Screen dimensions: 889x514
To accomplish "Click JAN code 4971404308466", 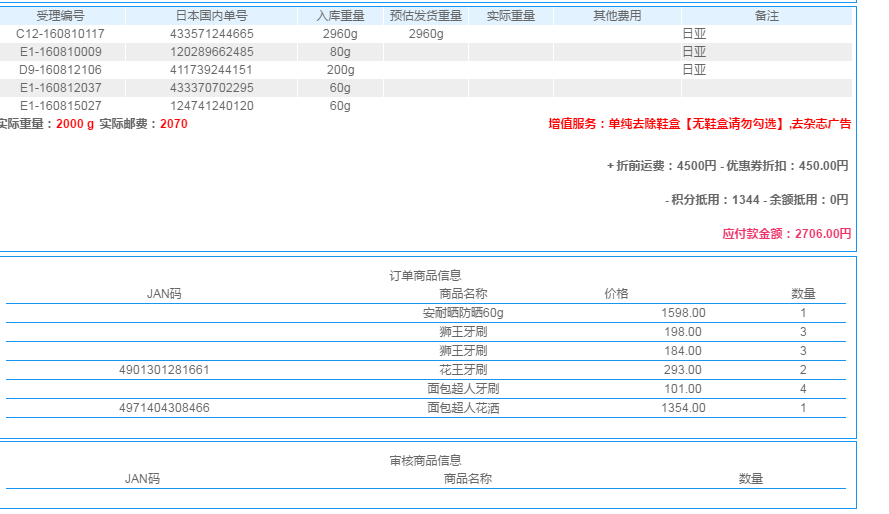I will coord(164,408).
